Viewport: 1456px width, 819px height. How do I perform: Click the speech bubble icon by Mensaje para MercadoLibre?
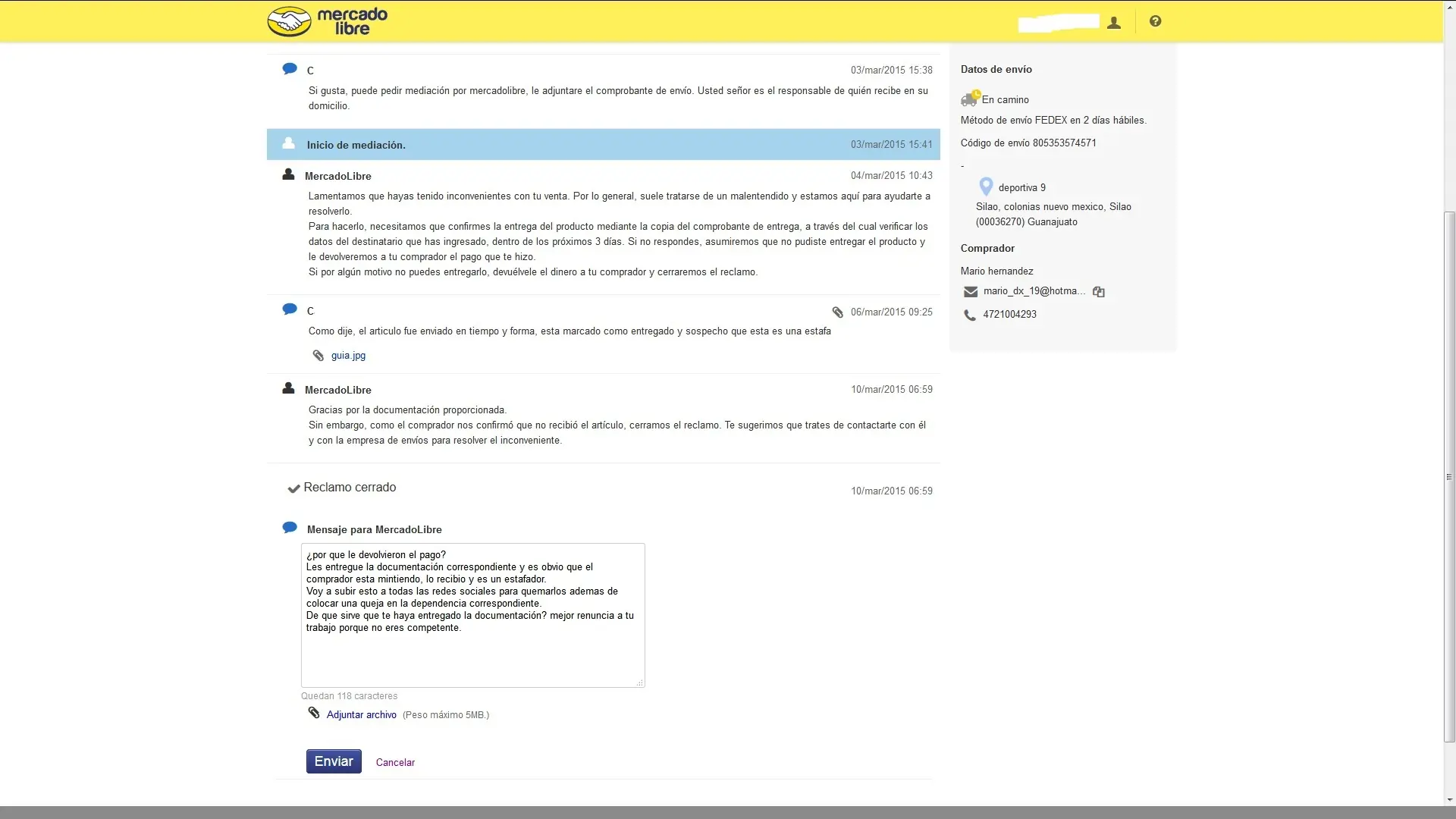click(290, 528)
